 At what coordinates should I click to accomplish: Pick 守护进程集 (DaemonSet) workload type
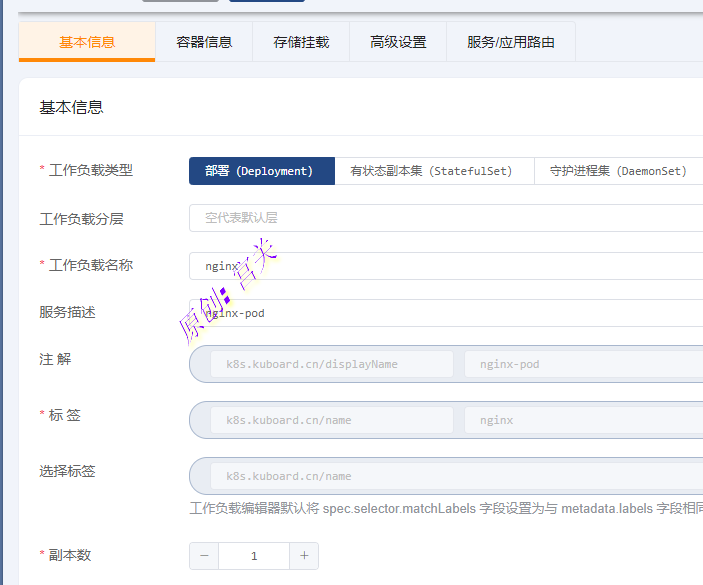[x=618, y=171]
